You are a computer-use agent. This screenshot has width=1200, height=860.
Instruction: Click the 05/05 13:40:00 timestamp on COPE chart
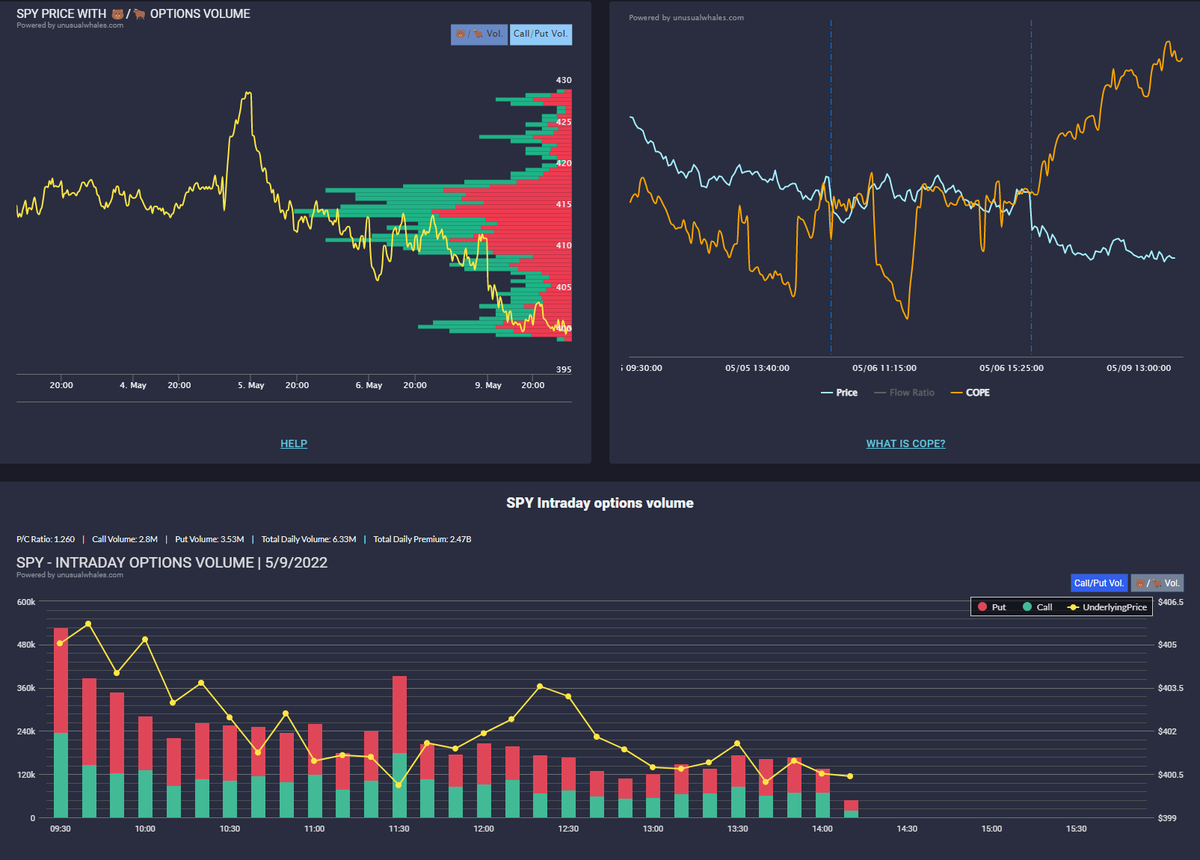click(x=757, y=368)
